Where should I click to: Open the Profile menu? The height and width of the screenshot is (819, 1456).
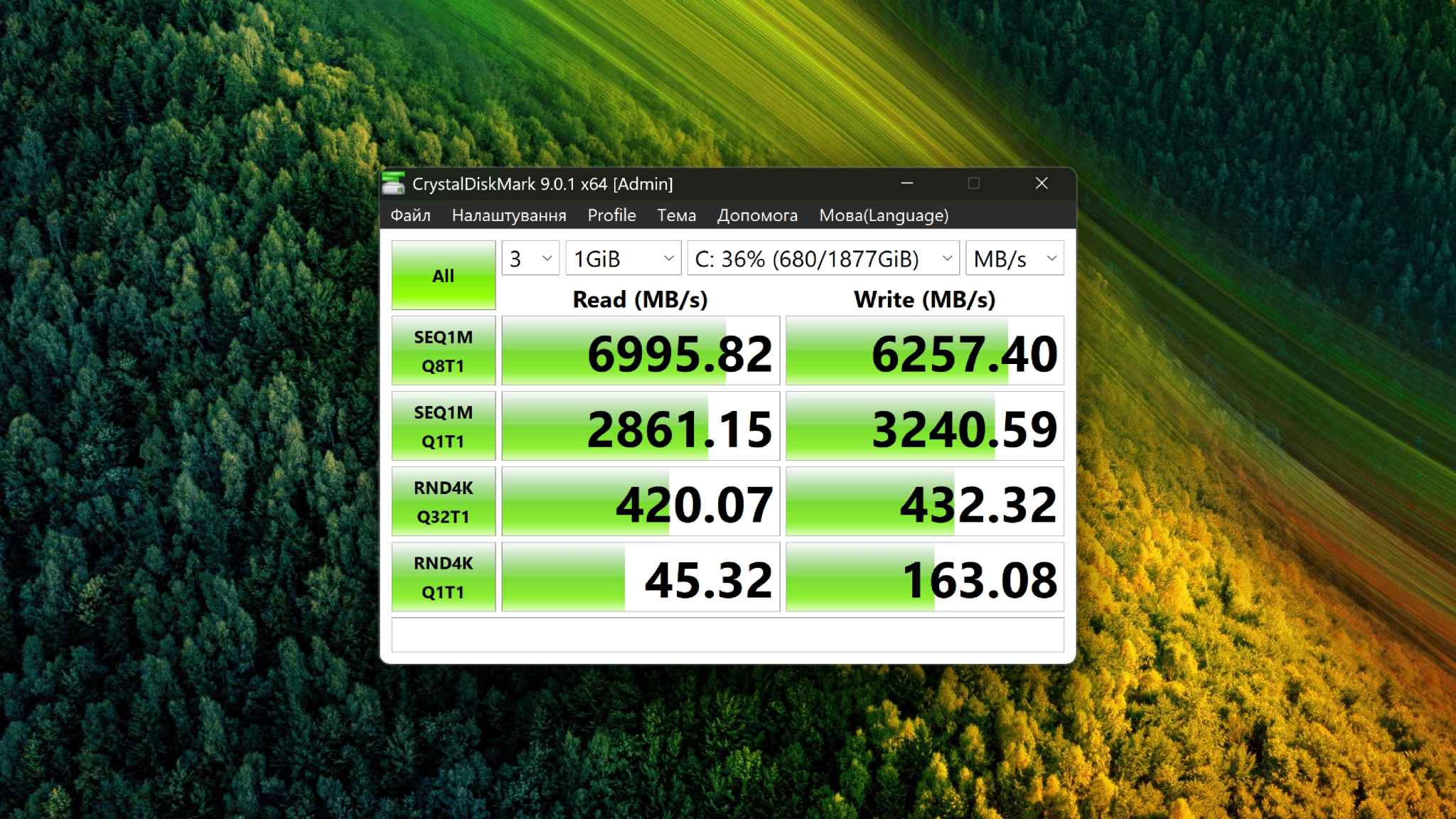pyautogui.click(x=611, y=215)
